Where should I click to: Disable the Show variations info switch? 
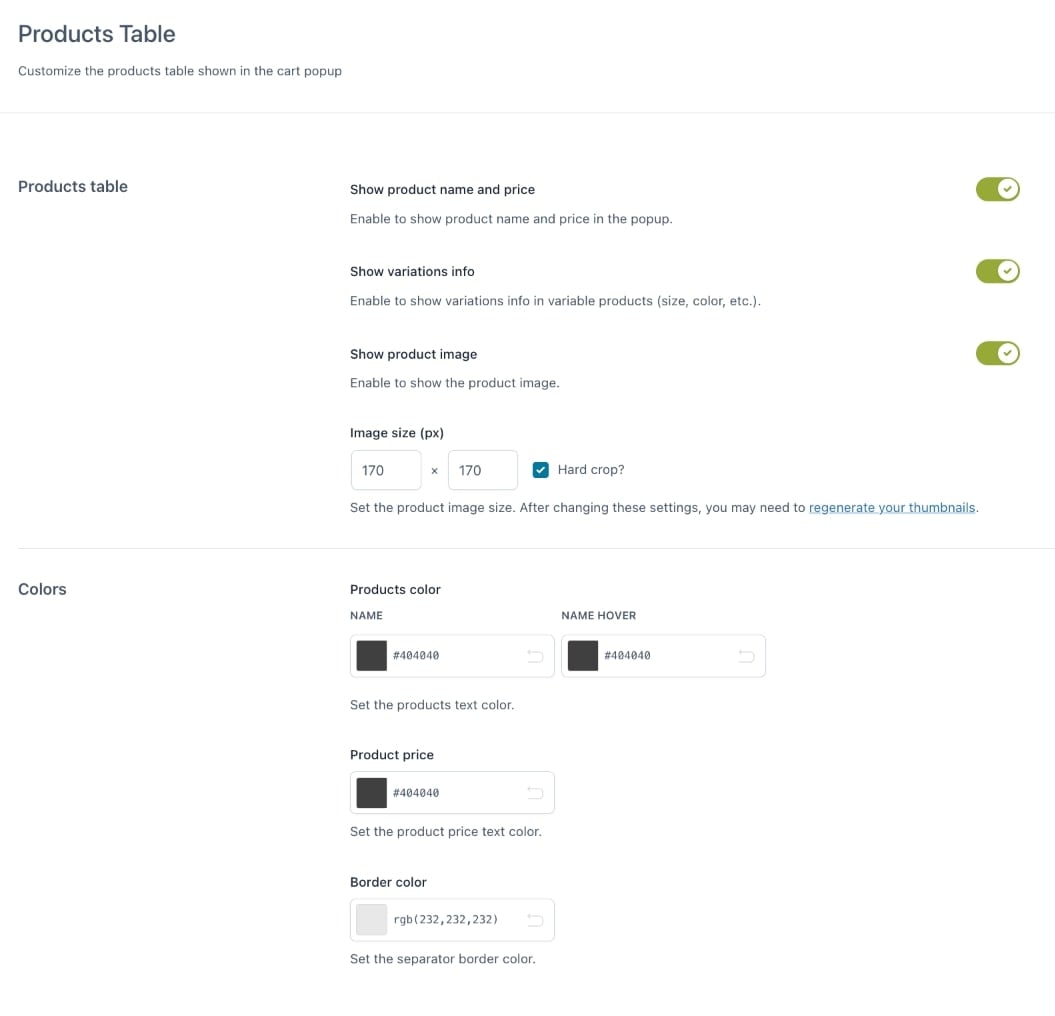[997, 271]
